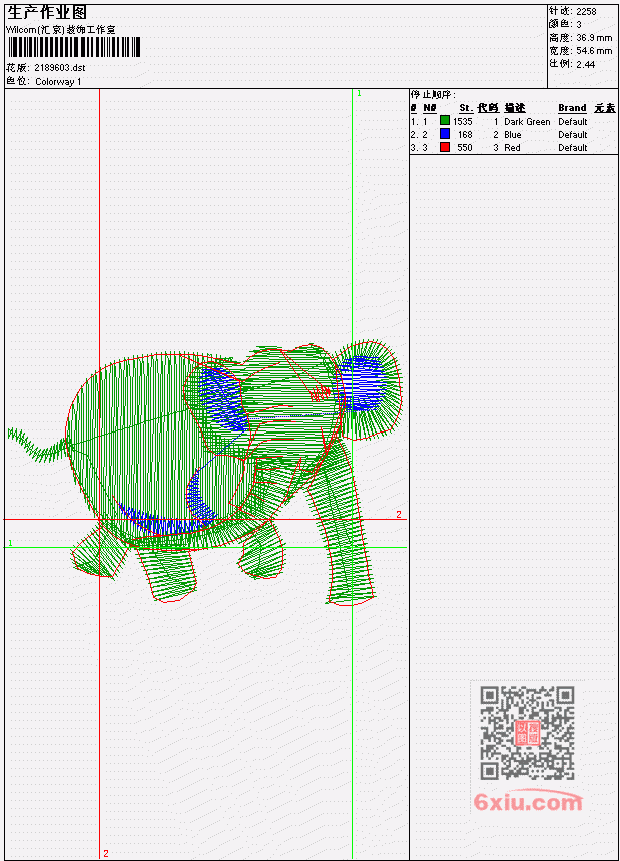
Task: Select the Colorway 1 text
Action: tap(58, 82)
